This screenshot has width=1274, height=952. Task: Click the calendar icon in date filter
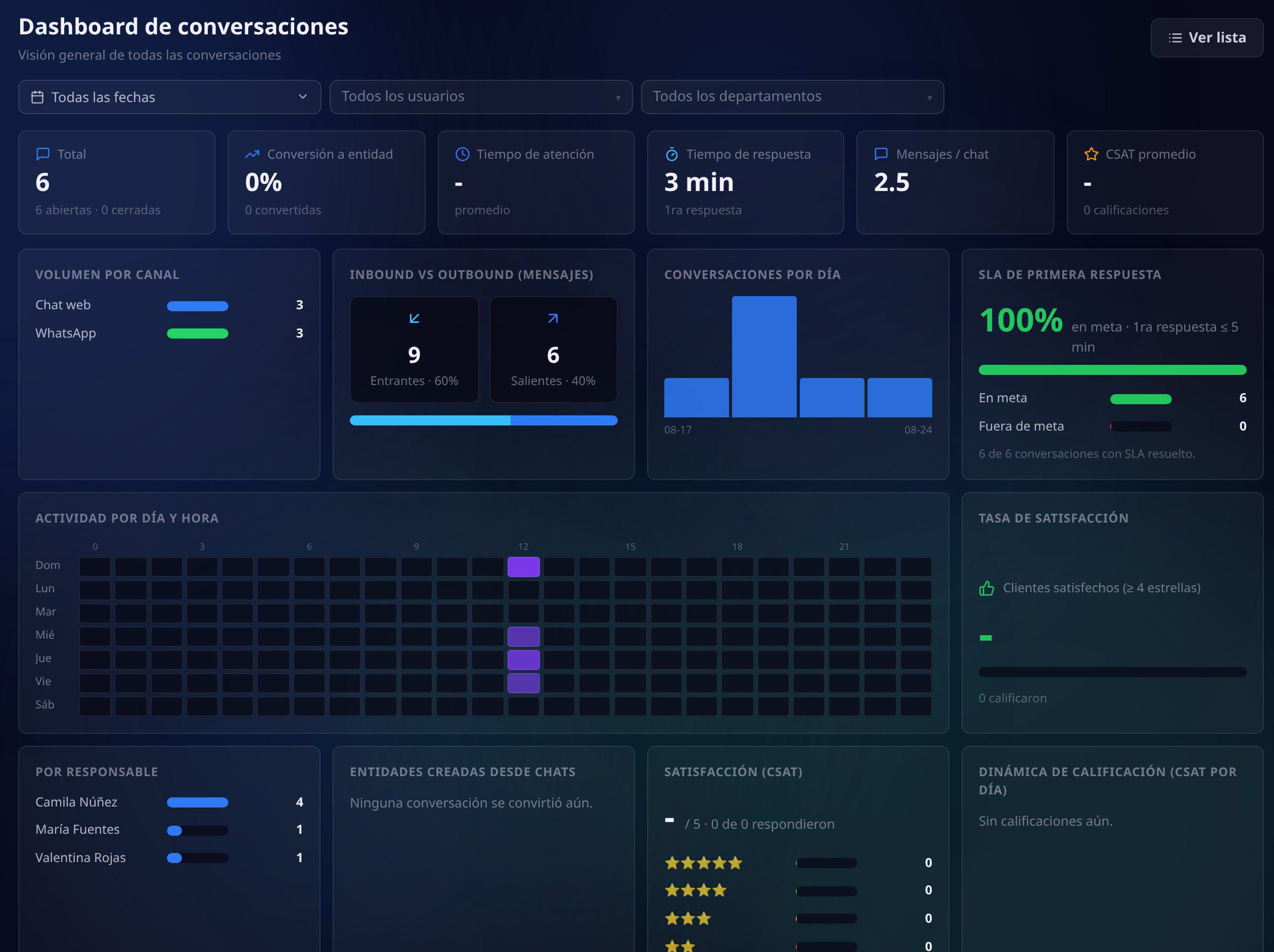(37, 97)
